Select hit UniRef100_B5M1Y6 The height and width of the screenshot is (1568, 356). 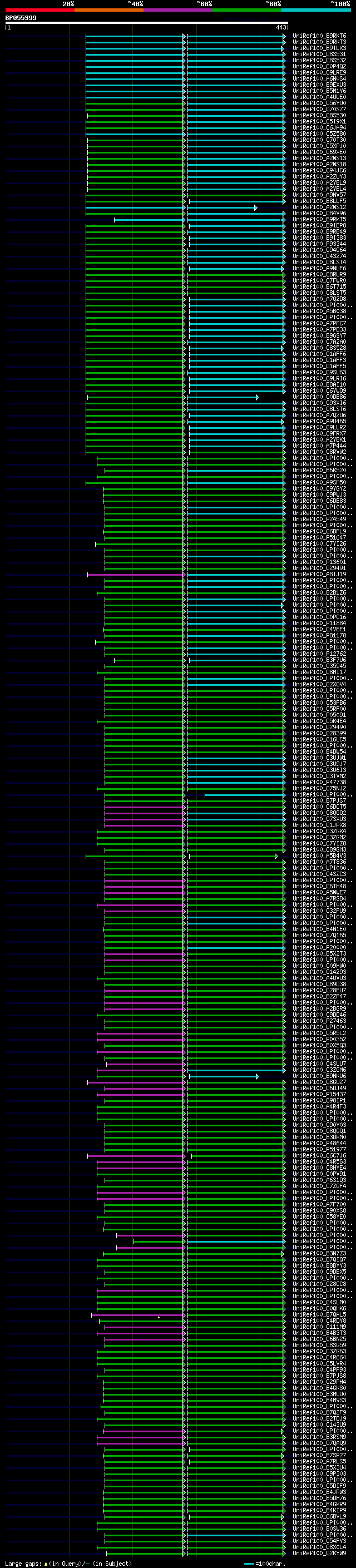tap(319, 91)
